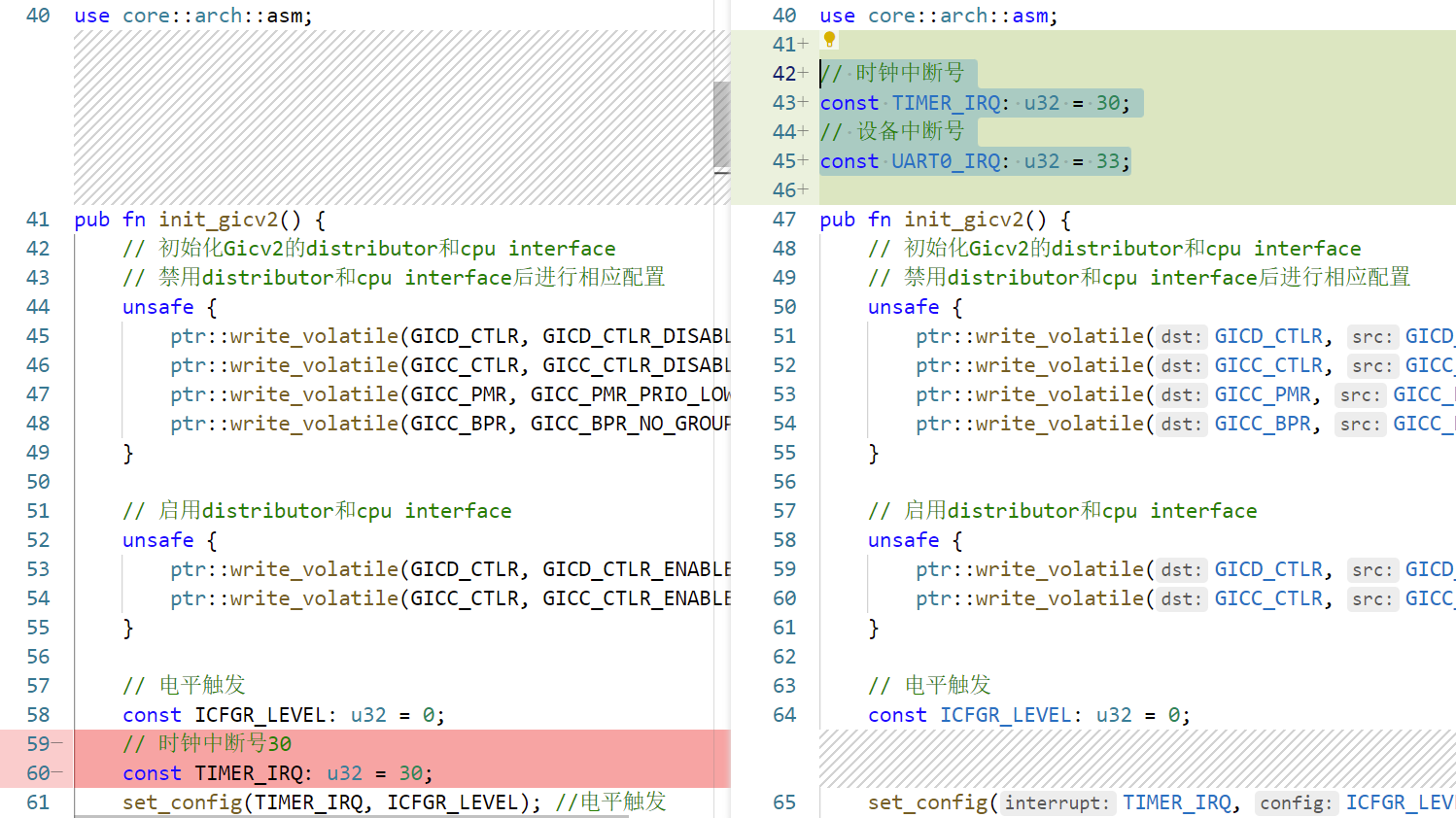Click the plus marker beside line 43
1456x818 pixels.
(x=803, y=103)
